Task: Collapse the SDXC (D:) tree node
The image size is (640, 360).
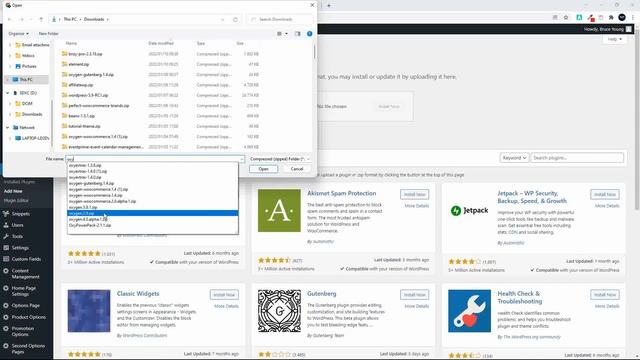Action: point(7,93)
